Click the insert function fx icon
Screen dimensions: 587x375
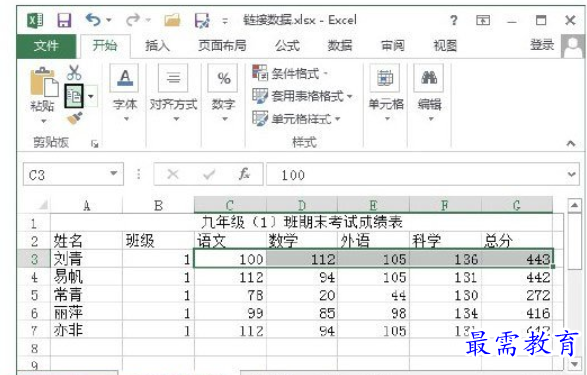pyautogui.click(x=244, y=174)
